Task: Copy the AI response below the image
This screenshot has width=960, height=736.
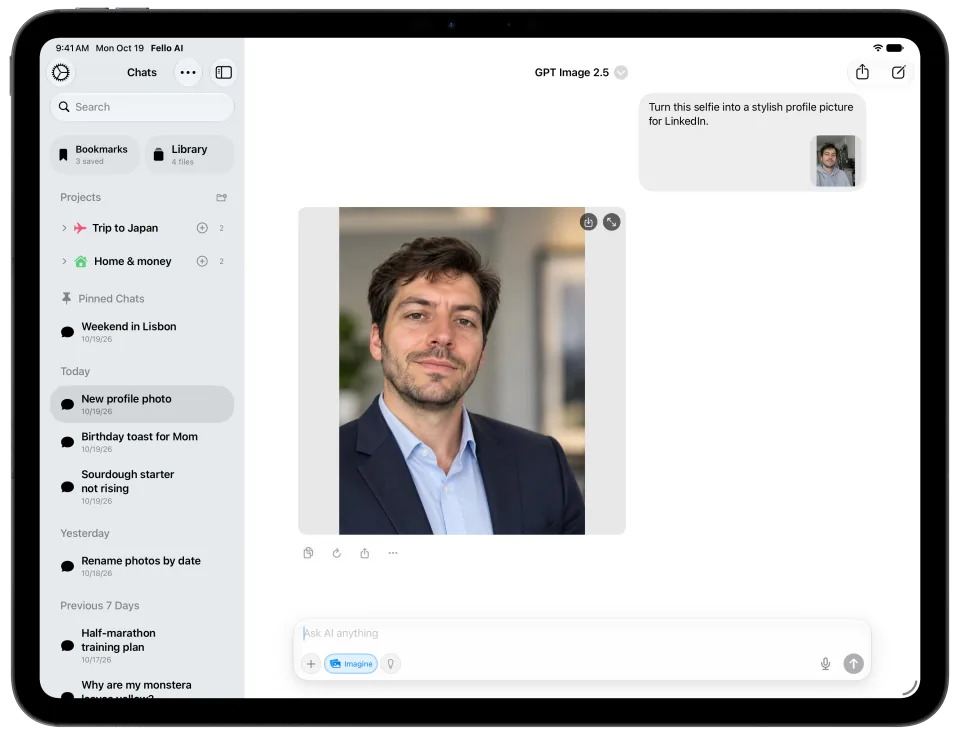Action: (x=309, y=553)
